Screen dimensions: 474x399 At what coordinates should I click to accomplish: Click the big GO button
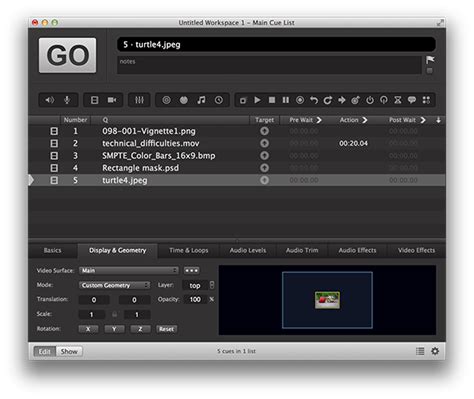click(67, 55)
